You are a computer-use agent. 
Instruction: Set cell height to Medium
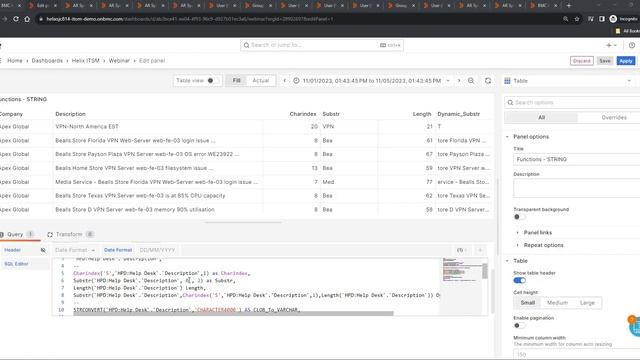coord(557,303)
